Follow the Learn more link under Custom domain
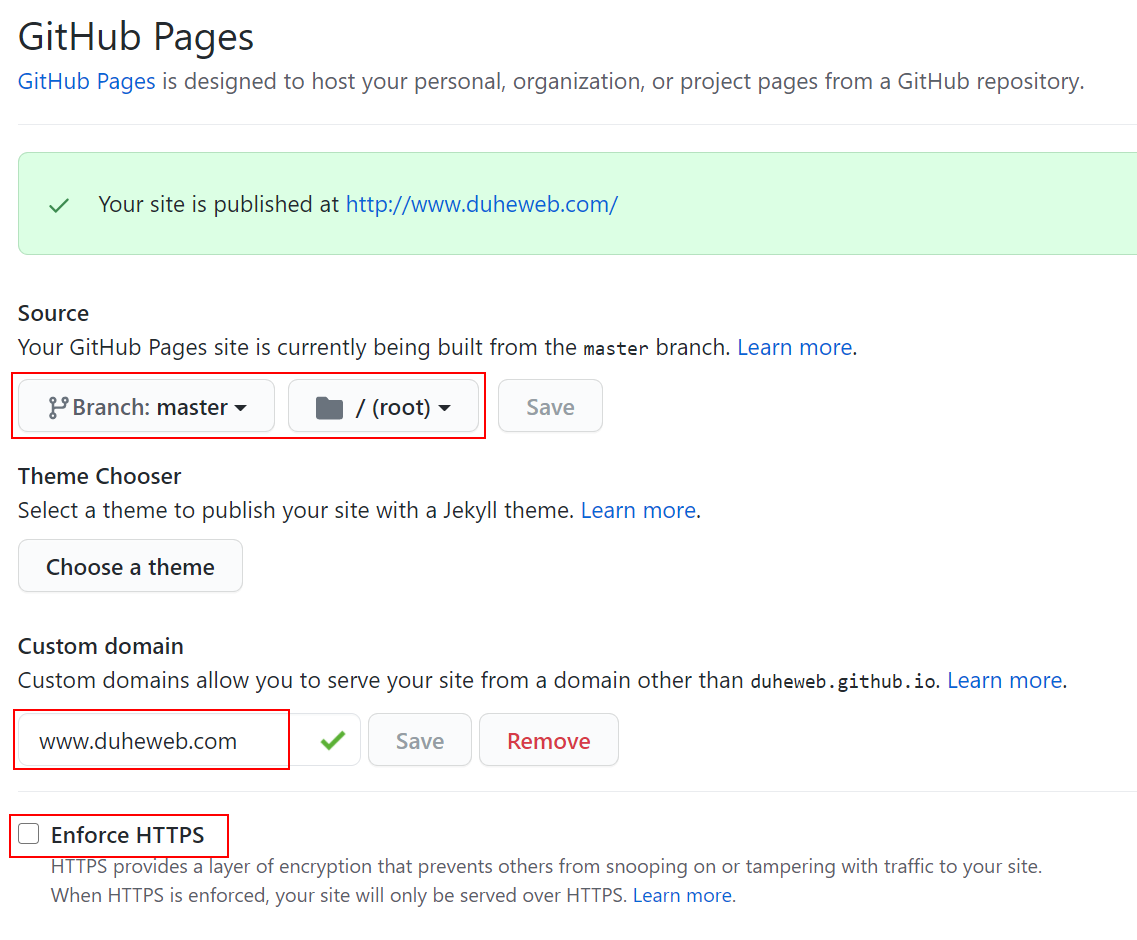1137x940 pixels. [x=1005, y=680]
